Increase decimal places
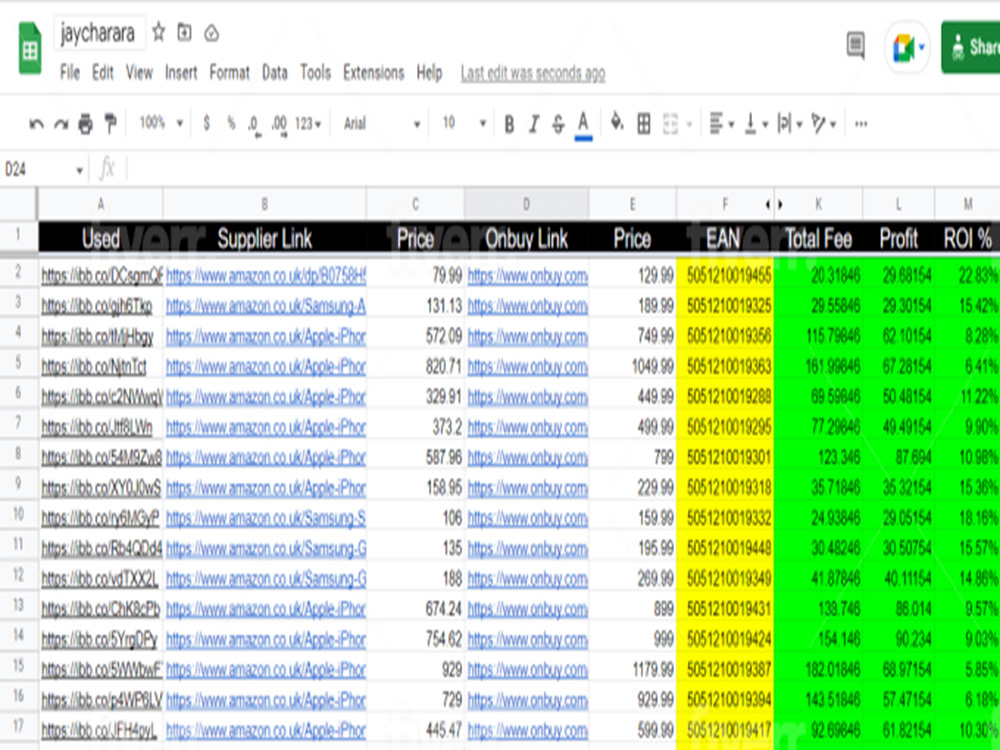Viewport: 1000px width, 750px height. click(279, 124)
